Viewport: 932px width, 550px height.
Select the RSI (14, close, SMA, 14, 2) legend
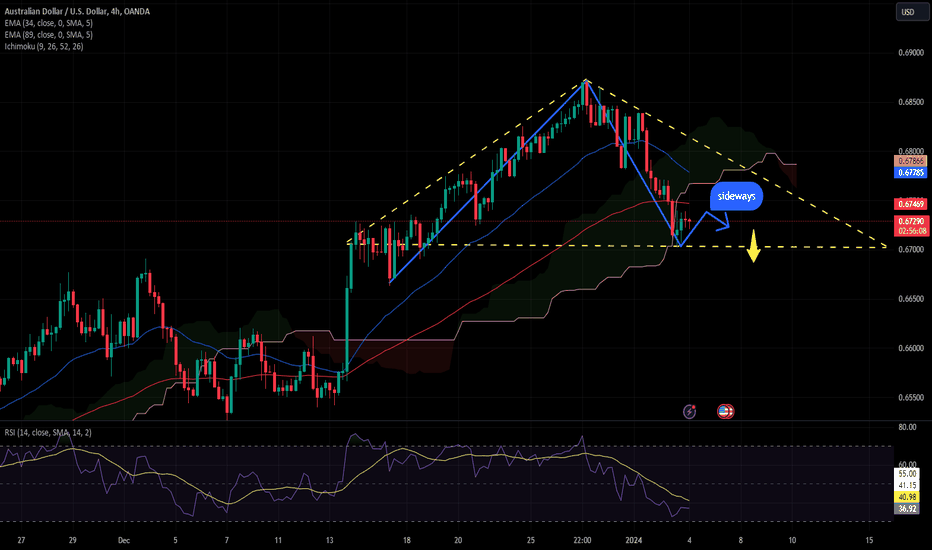(x=48, y=432)
